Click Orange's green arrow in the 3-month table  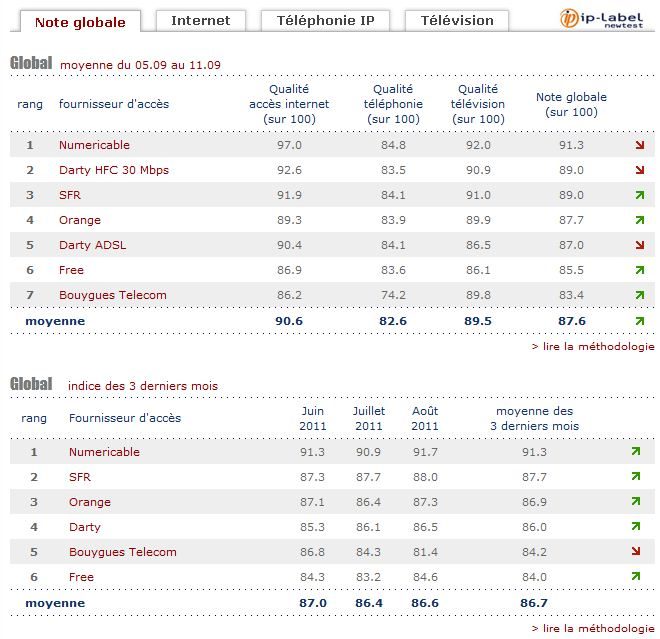point(635,502)
